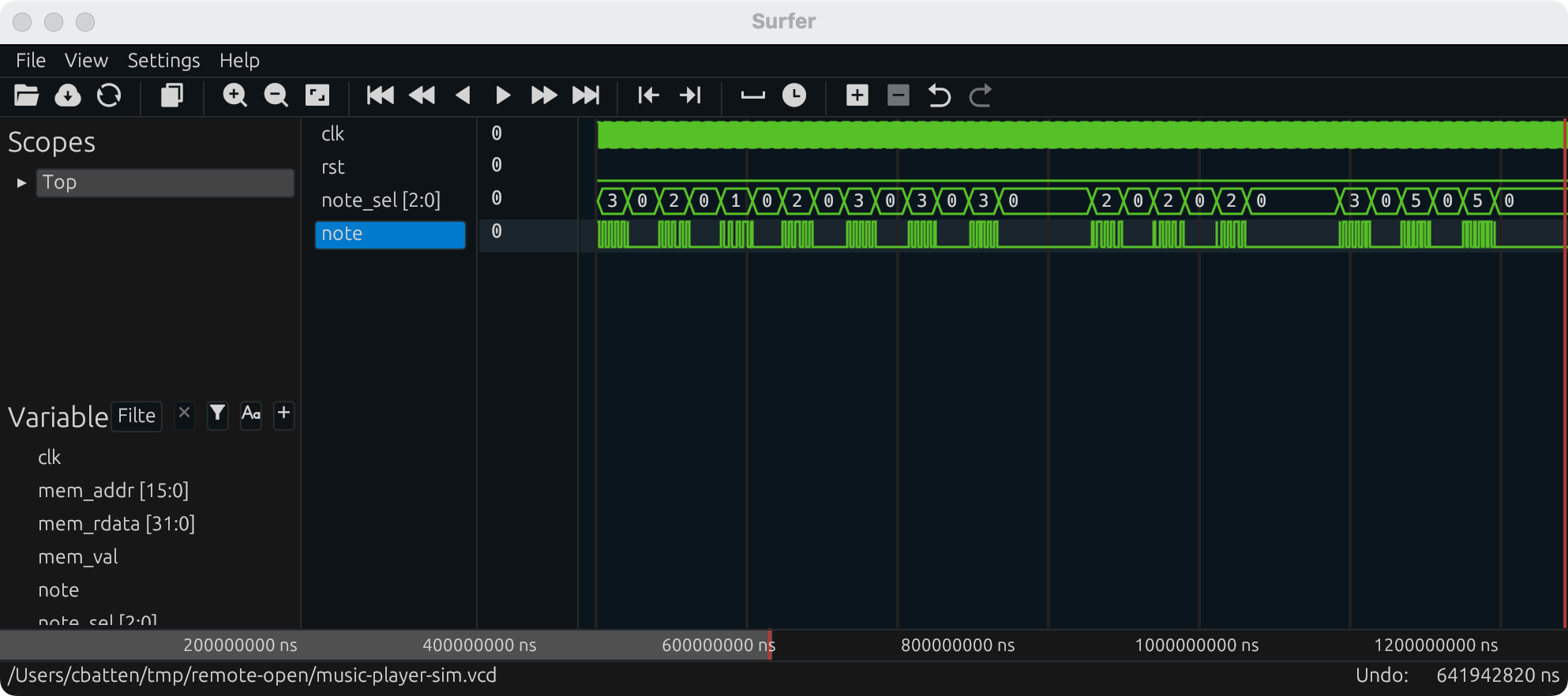Click the timeline at 800000000 ns
This screenshot has width=1568, height=696.
957,645
